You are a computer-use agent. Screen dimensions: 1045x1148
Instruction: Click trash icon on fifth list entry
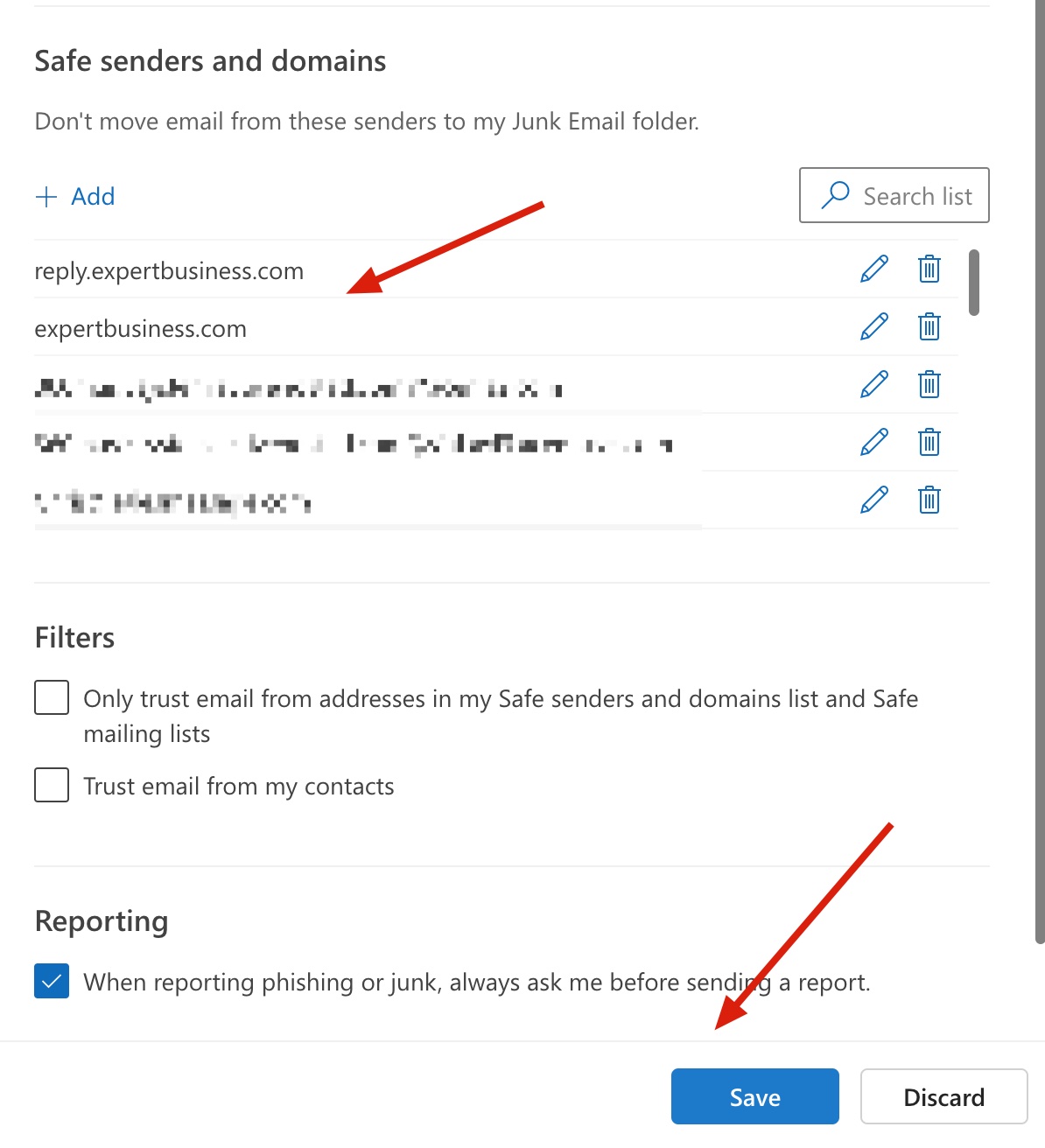pyautogui.click(x=929, y=500)
